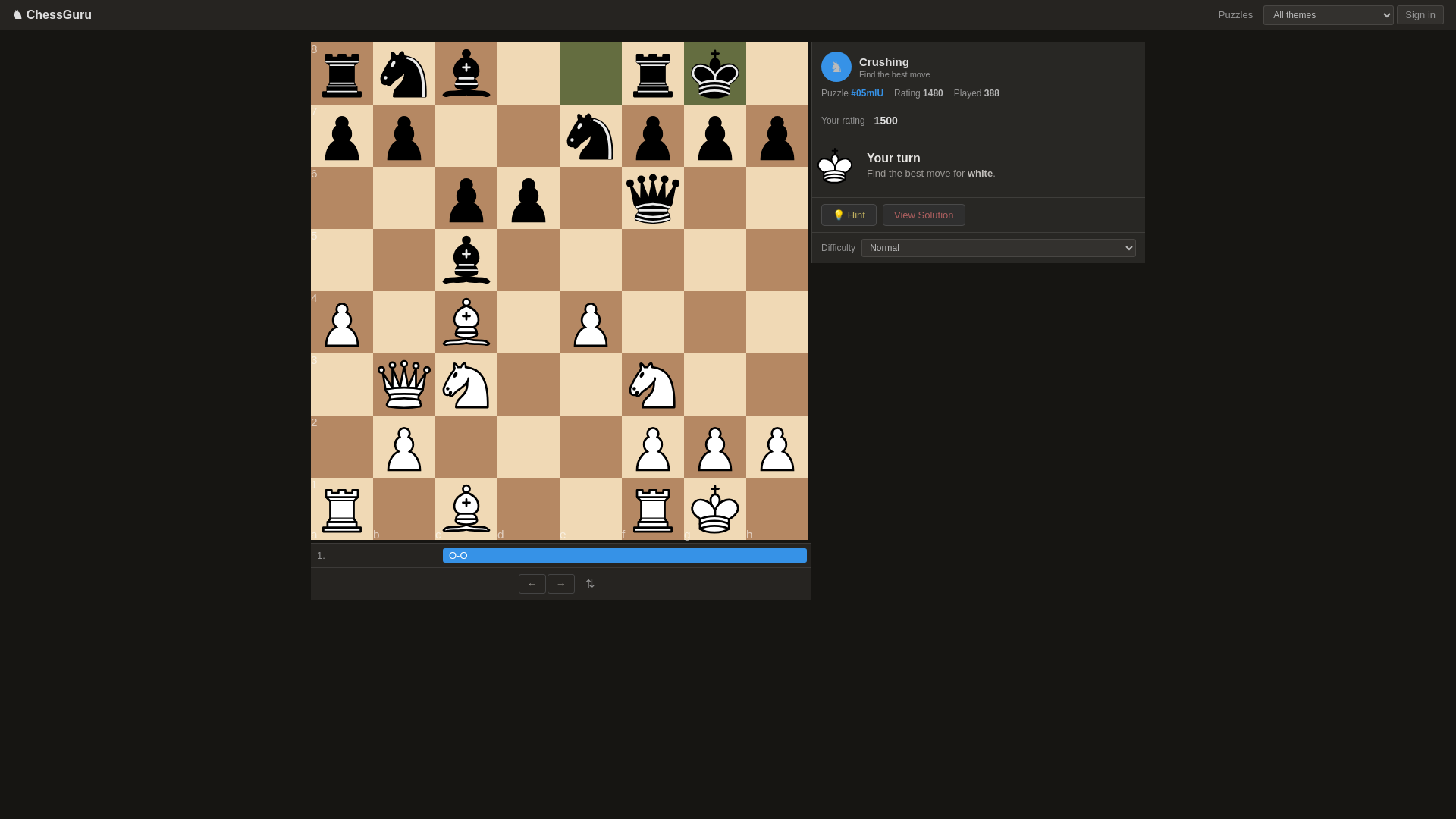This screenshot has width=1456, height=819.
Task: Click the black queen on f6
Action: pyautogui.click(x=652, y=198)
